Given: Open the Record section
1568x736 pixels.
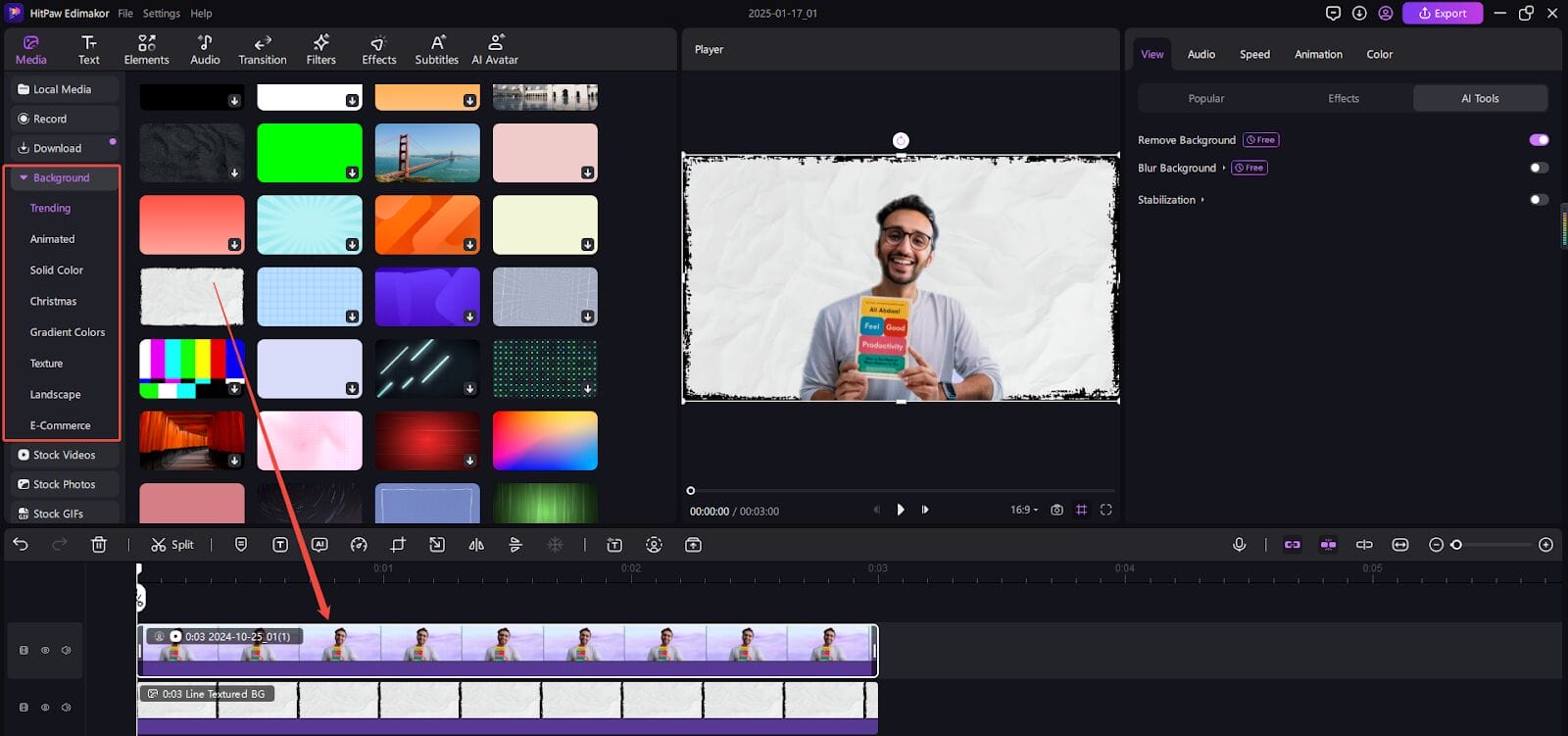Looking at the screenshot, I should 65,119.
